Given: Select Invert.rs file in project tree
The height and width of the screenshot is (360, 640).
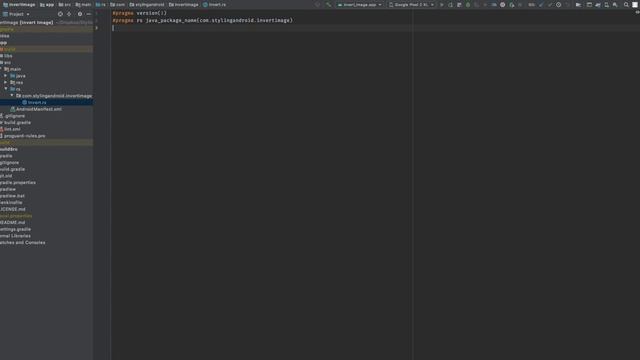Looking at the screenshot, I should pos(34,102).
